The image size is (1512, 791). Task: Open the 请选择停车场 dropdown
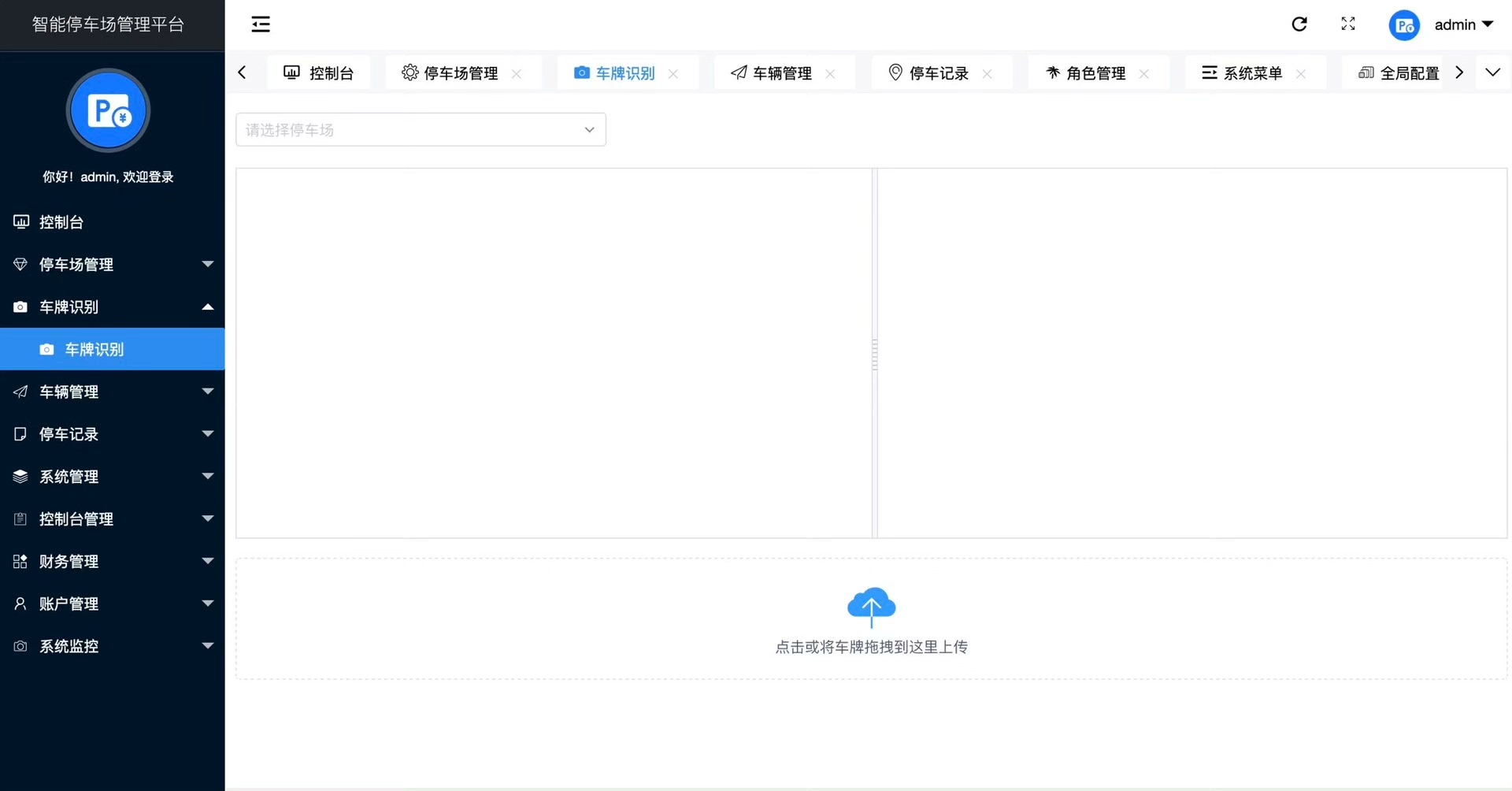pyautogui.click(x=421, y=130)
